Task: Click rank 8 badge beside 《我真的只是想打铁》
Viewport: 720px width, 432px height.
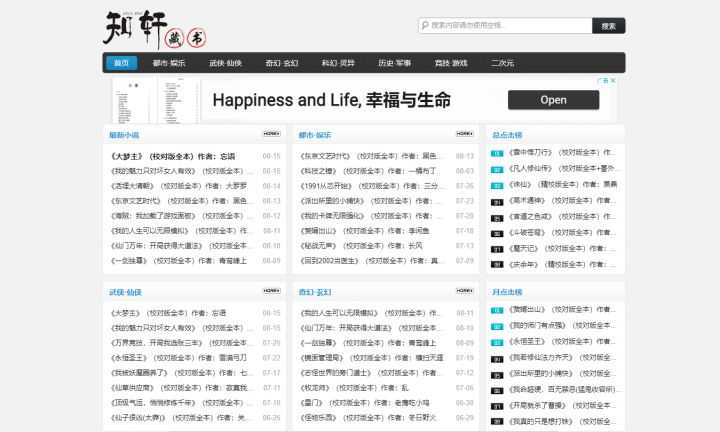Action: click(x=497, y=421)
